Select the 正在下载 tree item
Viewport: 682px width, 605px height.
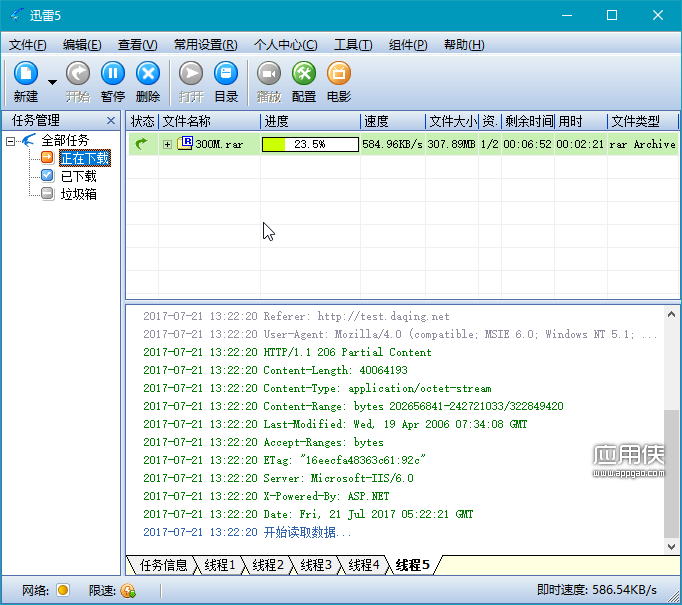coord(85,158)
